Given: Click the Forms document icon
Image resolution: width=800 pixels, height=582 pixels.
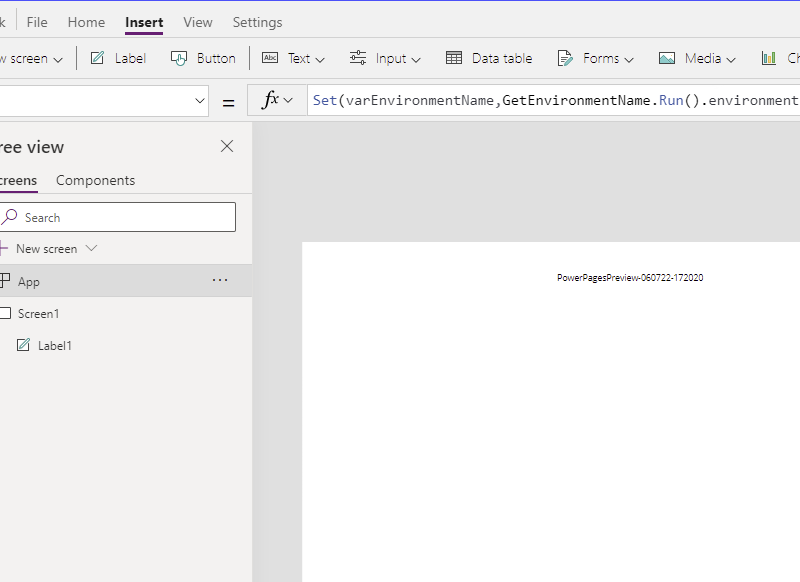Looking at the screenshot, I should [x=565, y=58].
